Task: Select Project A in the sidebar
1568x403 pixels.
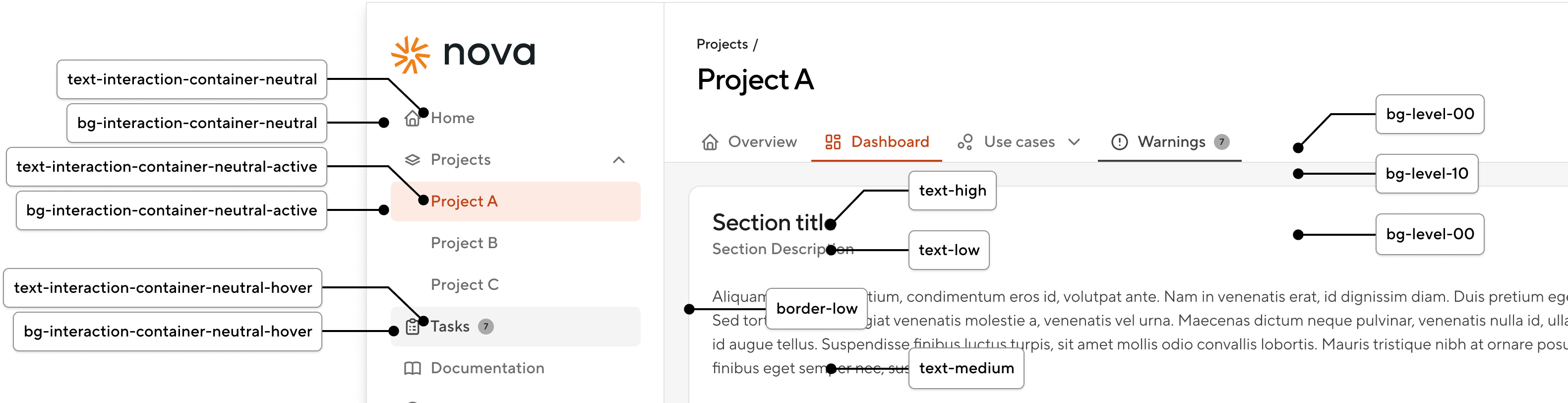Action: (516, 201)
